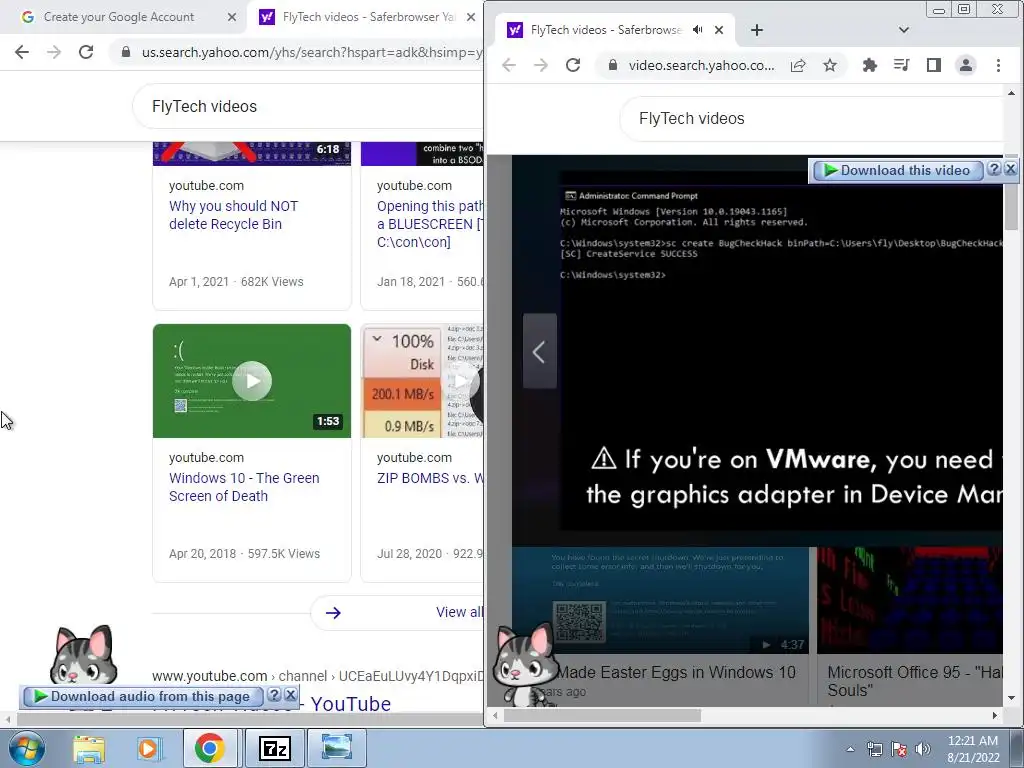Click scroll-right arrow in right window
This screenshot has height=768, width=1024.
pos(995,716)
